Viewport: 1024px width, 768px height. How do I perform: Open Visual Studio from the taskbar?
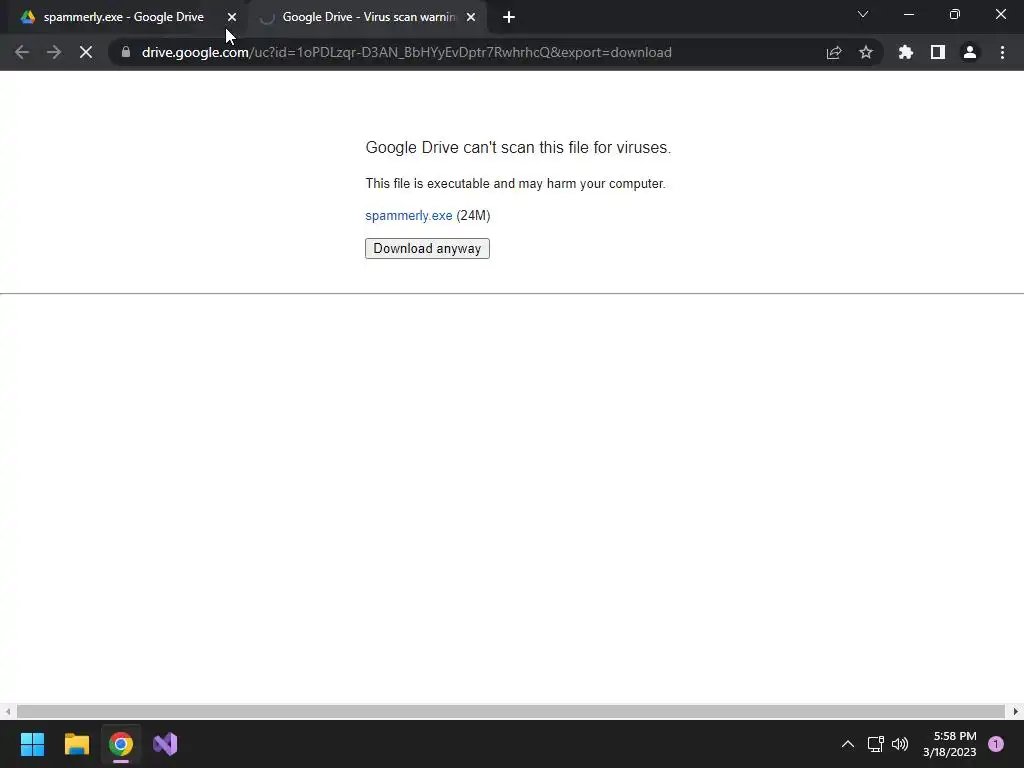(165, 744)
